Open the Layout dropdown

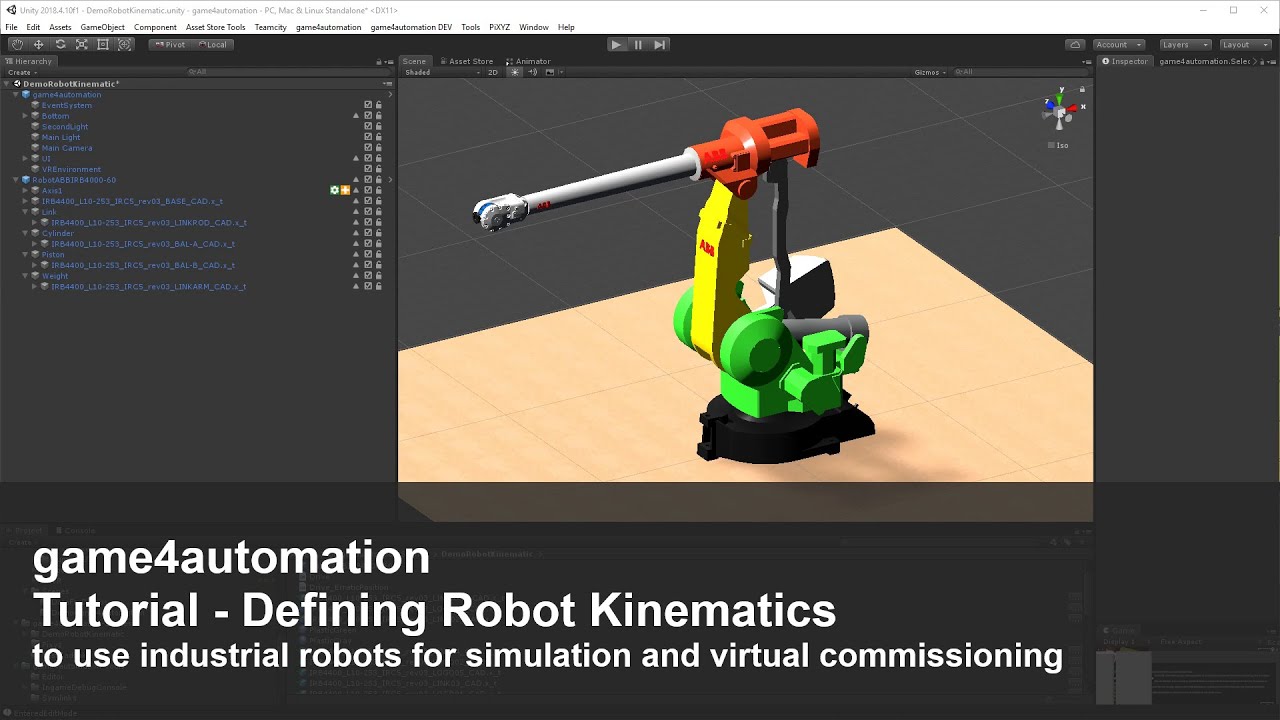point(1245,44)
